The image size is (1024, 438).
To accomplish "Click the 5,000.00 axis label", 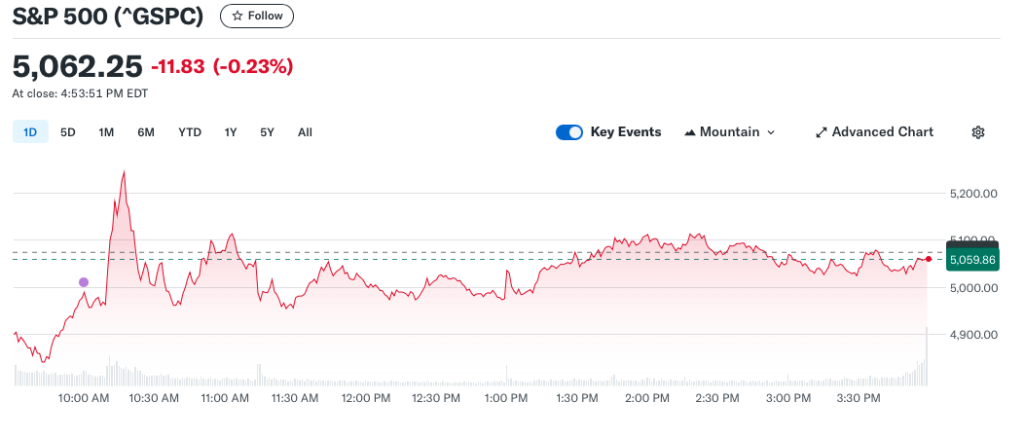I will pos(974,288).
